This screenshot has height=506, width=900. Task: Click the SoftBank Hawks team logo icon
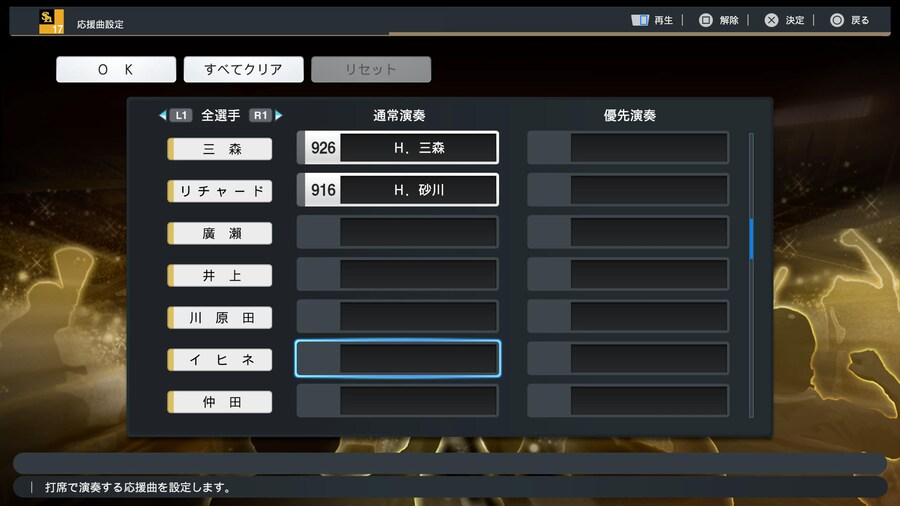(51, 22)
